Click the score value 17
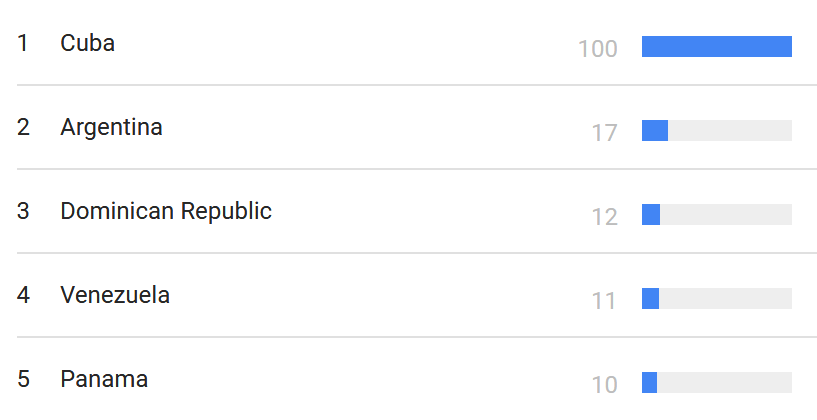Screen dimensions: 817x420 (604, 133)
